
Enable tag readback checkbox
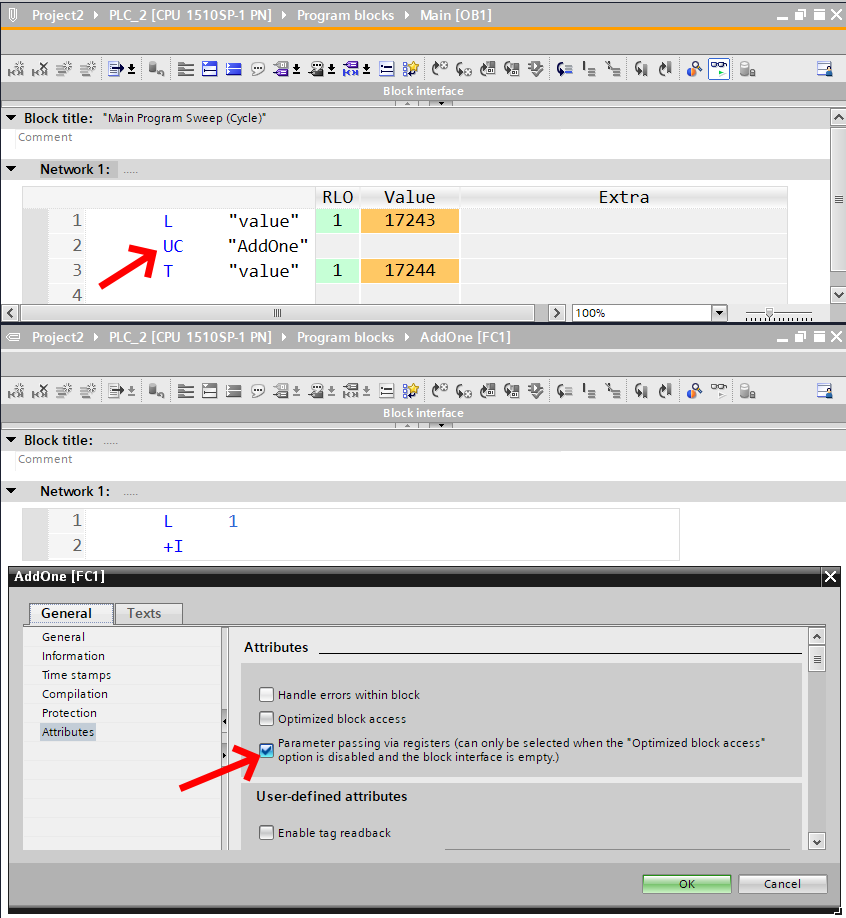click(266, 833)
